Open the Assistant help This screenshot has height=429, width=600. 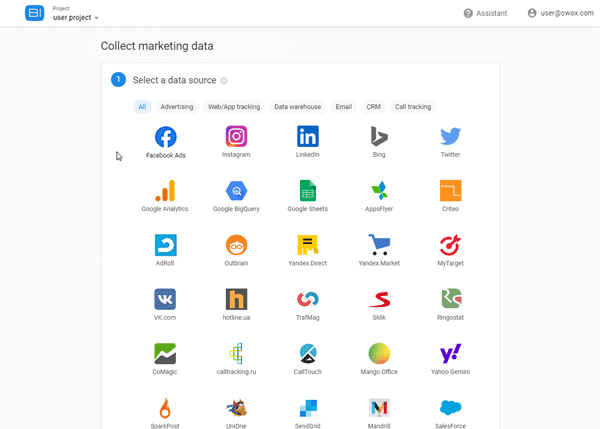[485, 13]
